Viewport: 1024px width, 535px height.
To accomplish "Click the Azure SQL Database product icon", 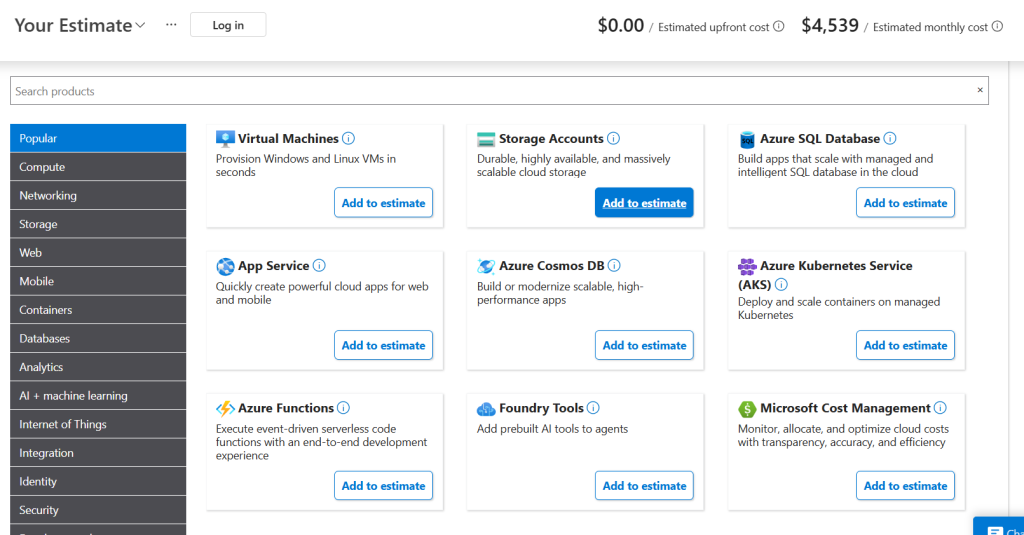I will (x=747, y=139).
